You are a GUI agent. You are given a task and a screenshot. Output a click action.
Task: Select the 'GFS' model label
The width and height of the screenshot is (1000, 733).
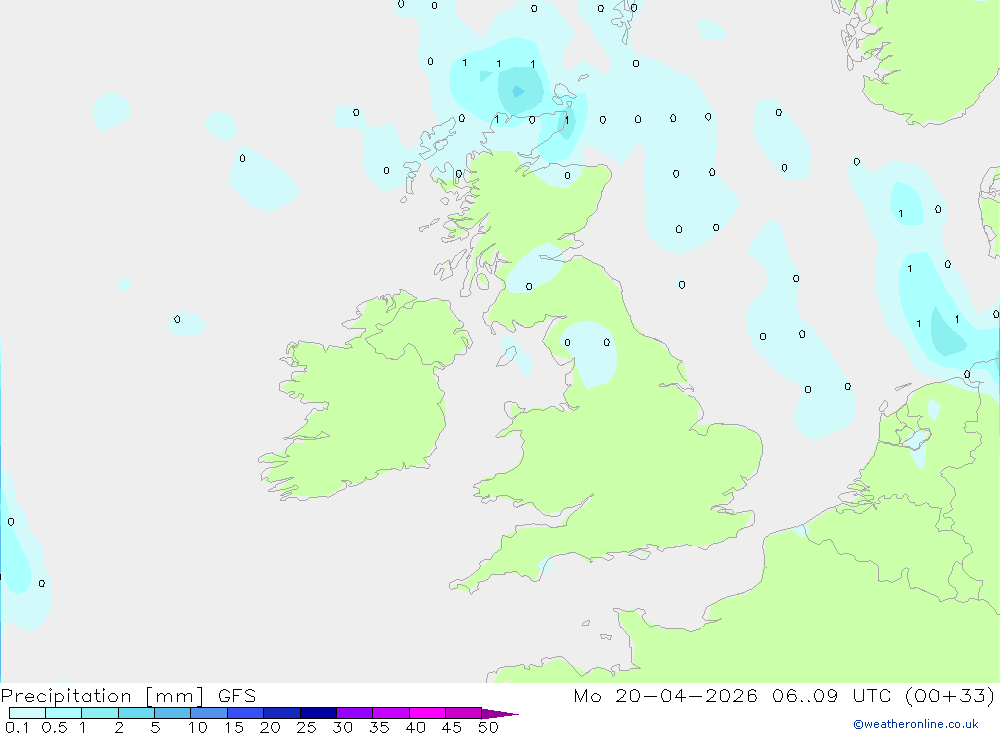tap(237, 696)
